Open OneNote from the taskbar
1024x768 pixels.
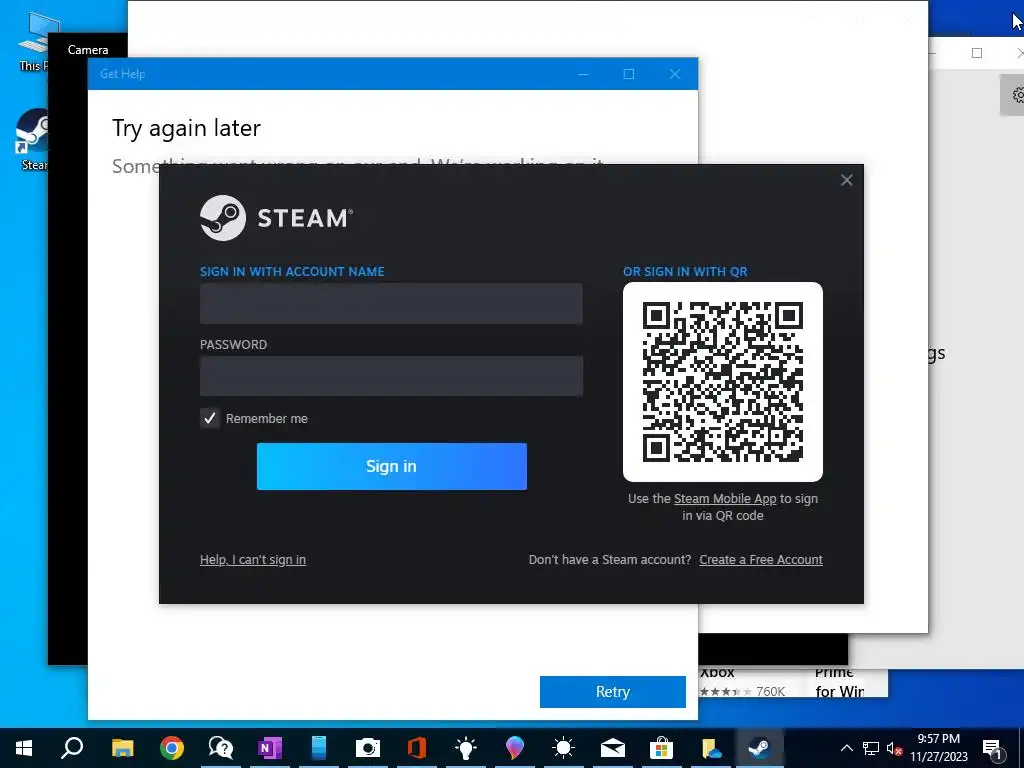270,748
